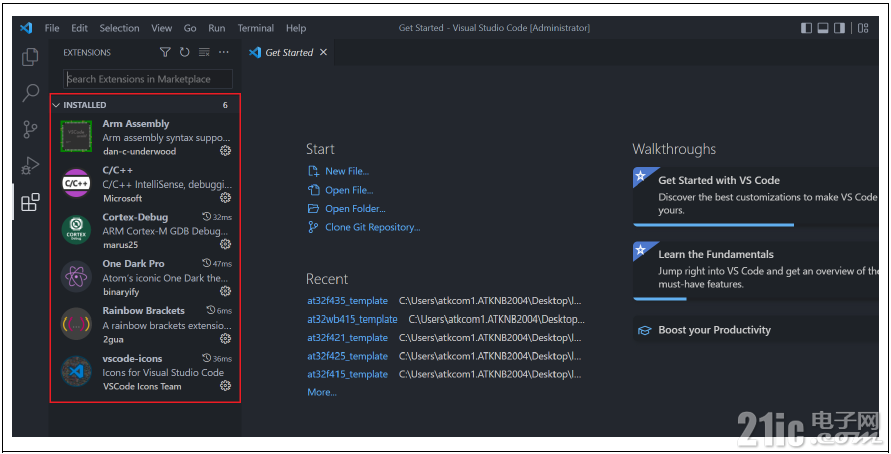Open recent at32f421_template project
Screen dimensions: 891x454
(347, 338)
